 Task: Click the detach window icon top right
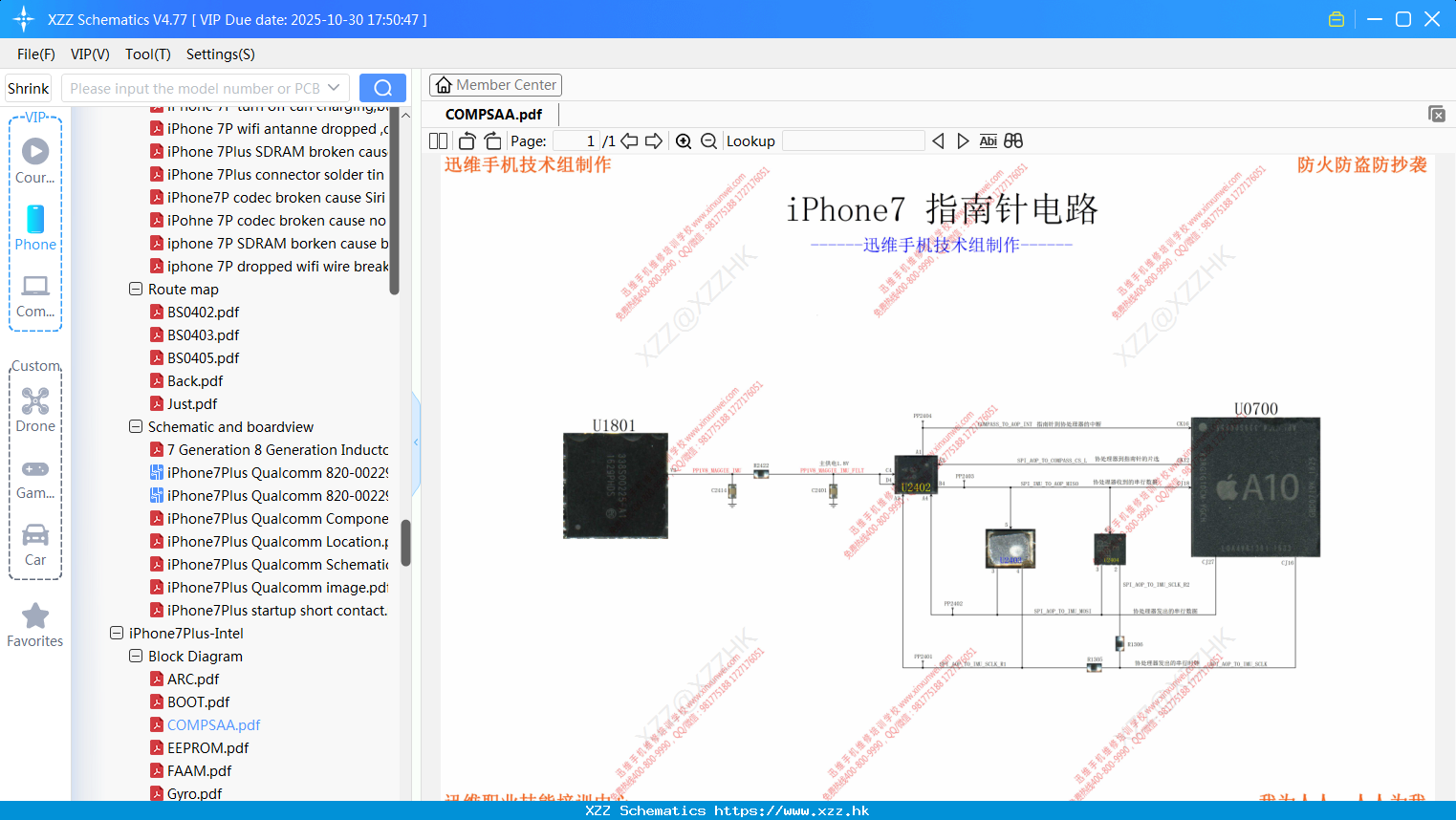[x=1437, y=114]
